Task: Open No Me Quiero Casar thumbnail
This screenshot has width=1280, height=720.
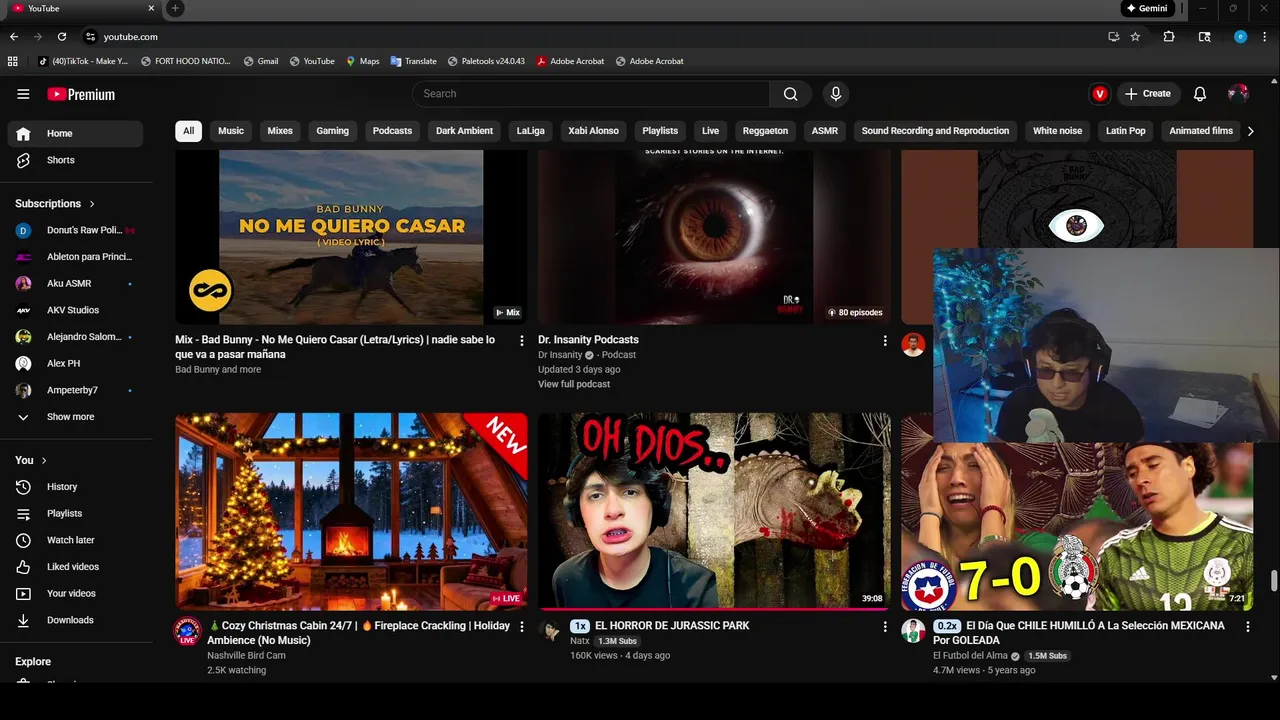Action: (x=351, y=237)
